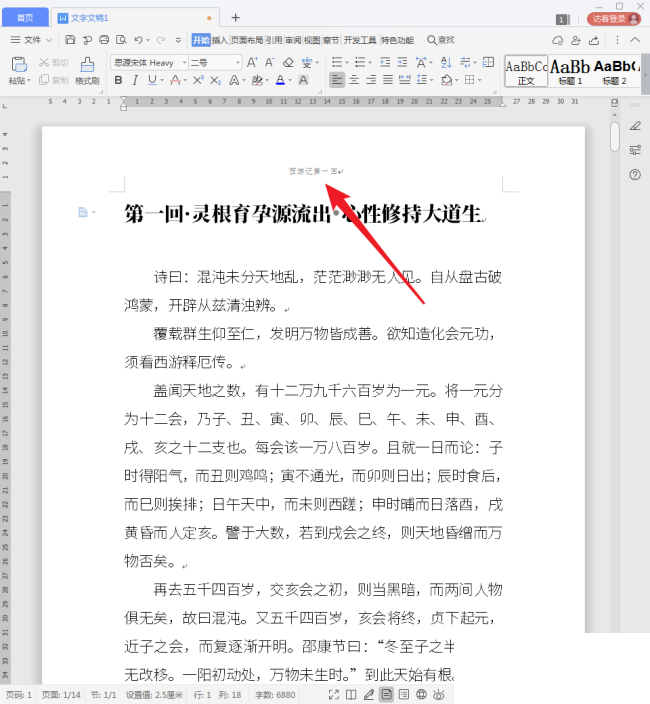Click the 字数: 6880 word count in status bar
The width and height of the screenshot is (650, 704).
275,695
